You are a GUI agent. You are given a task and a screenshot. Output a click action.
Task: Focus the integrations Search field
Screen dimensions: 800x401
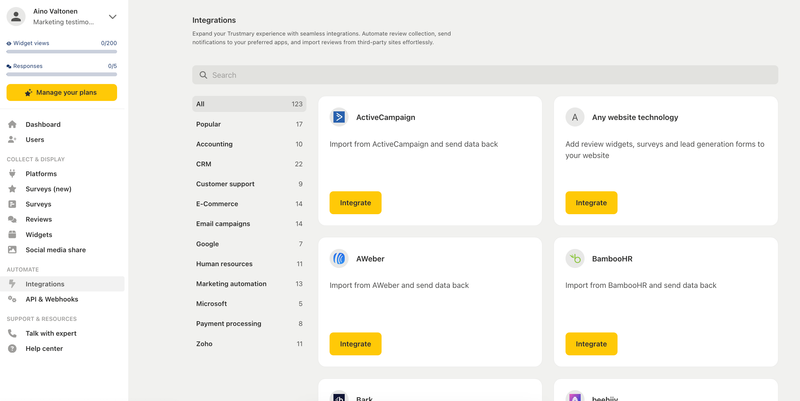point(485,75)
